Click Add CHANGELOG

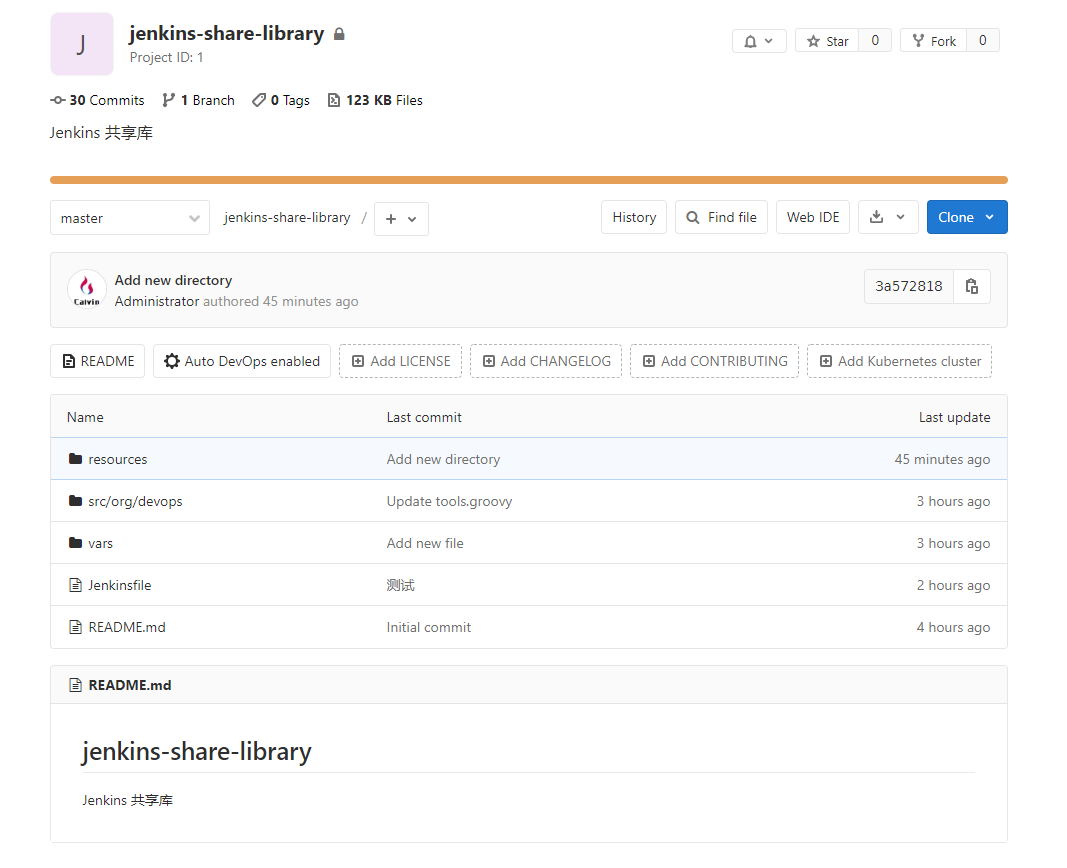tap(546, 361)
